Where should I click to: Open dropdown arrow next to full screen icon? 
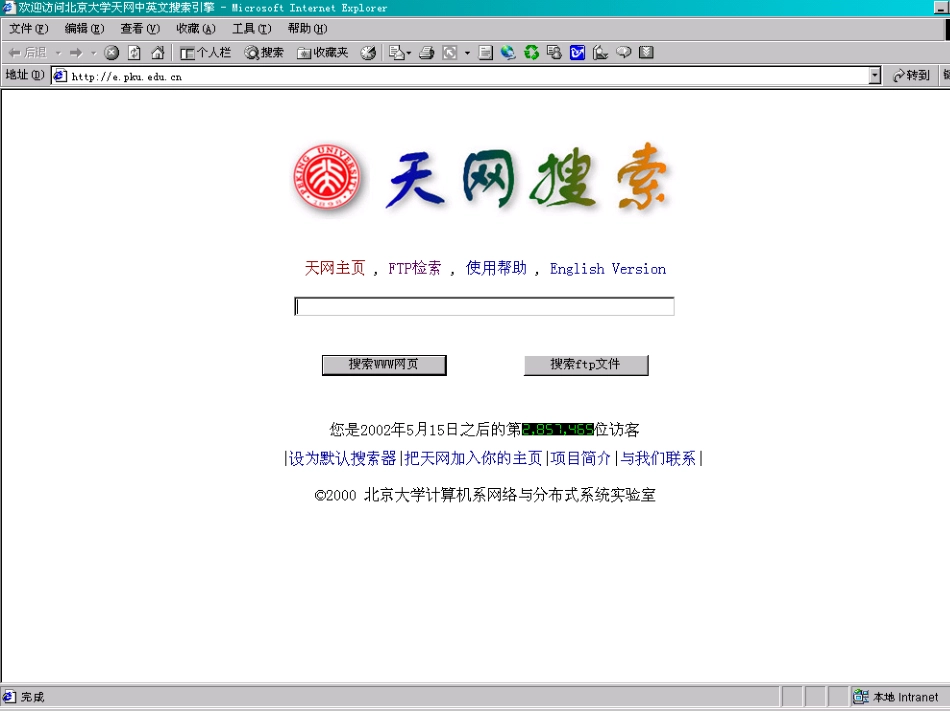[467, 53]
